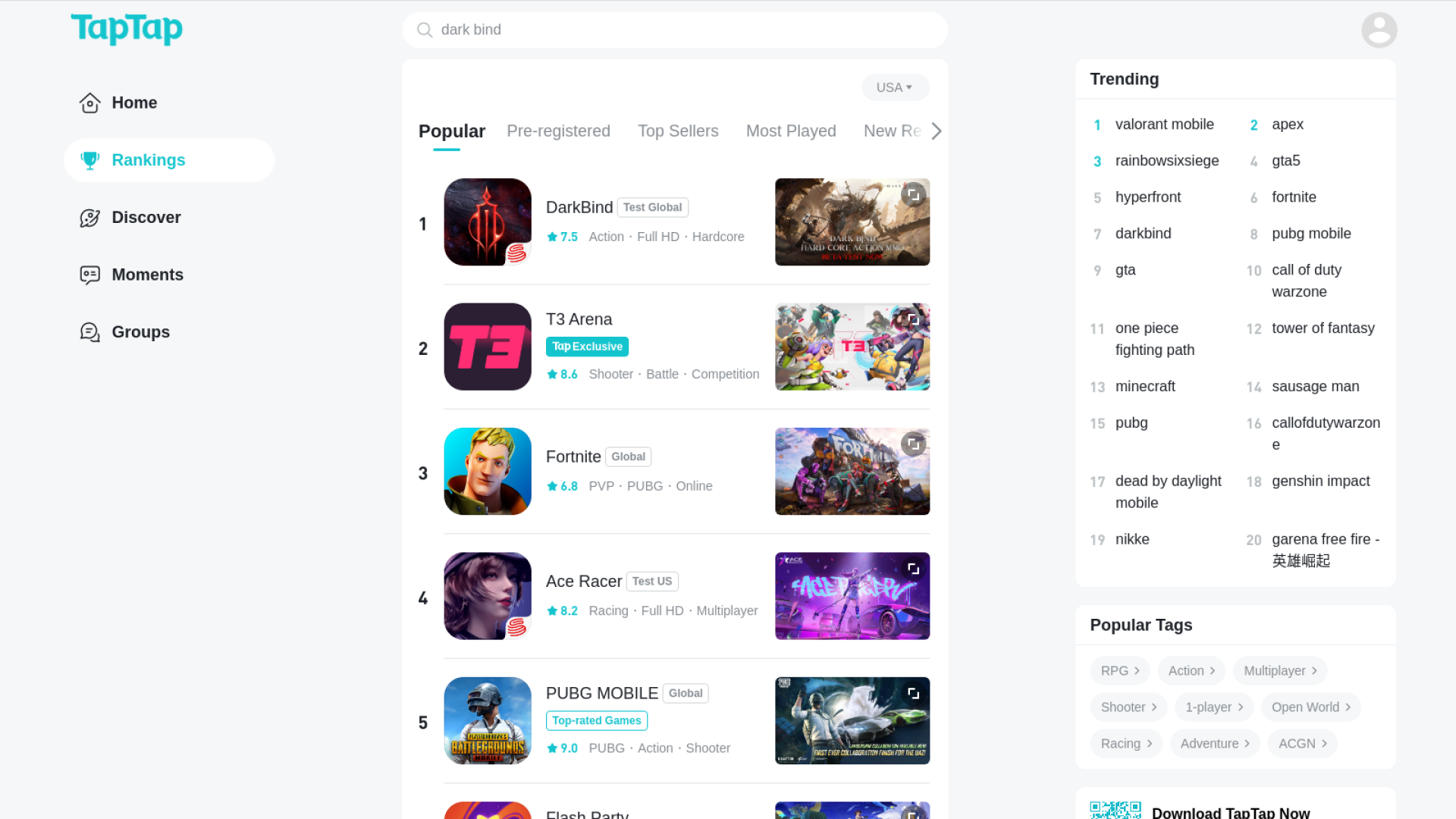1456x819 pixels.
Task: Click the TapTap logo
Action: [x=127, y=29]
